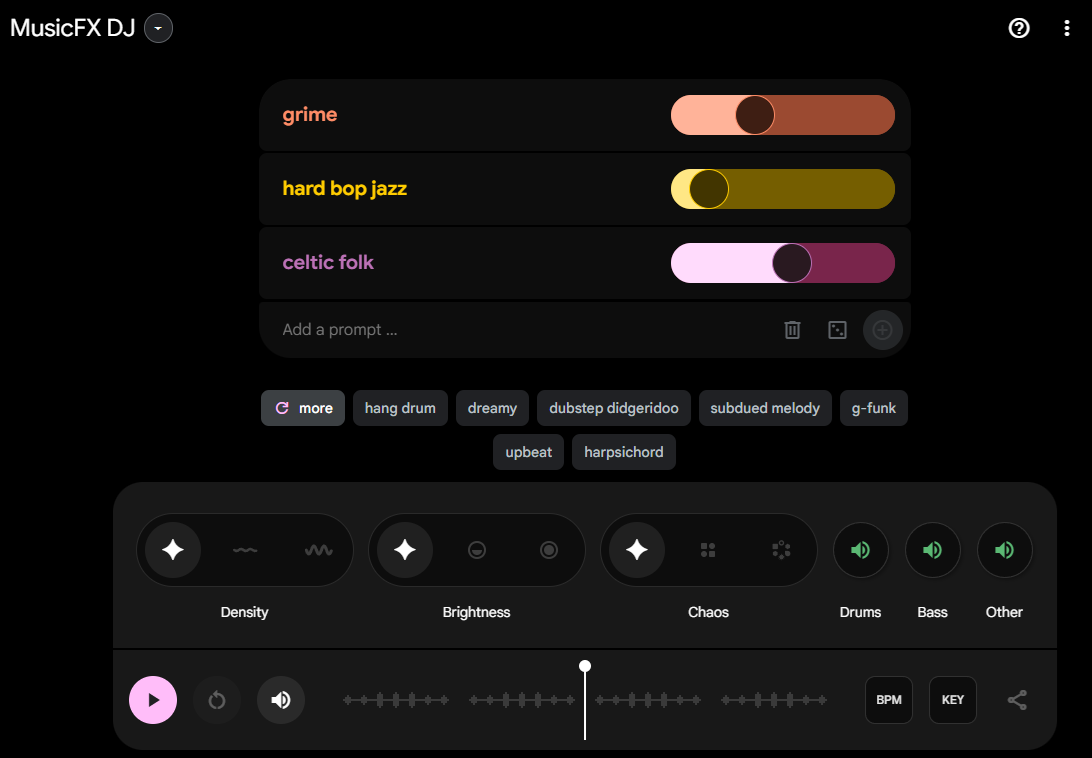This screenshot has height=758, width=1092.
Task: Click the reset loop icon
Action: [x=217, y=700]
